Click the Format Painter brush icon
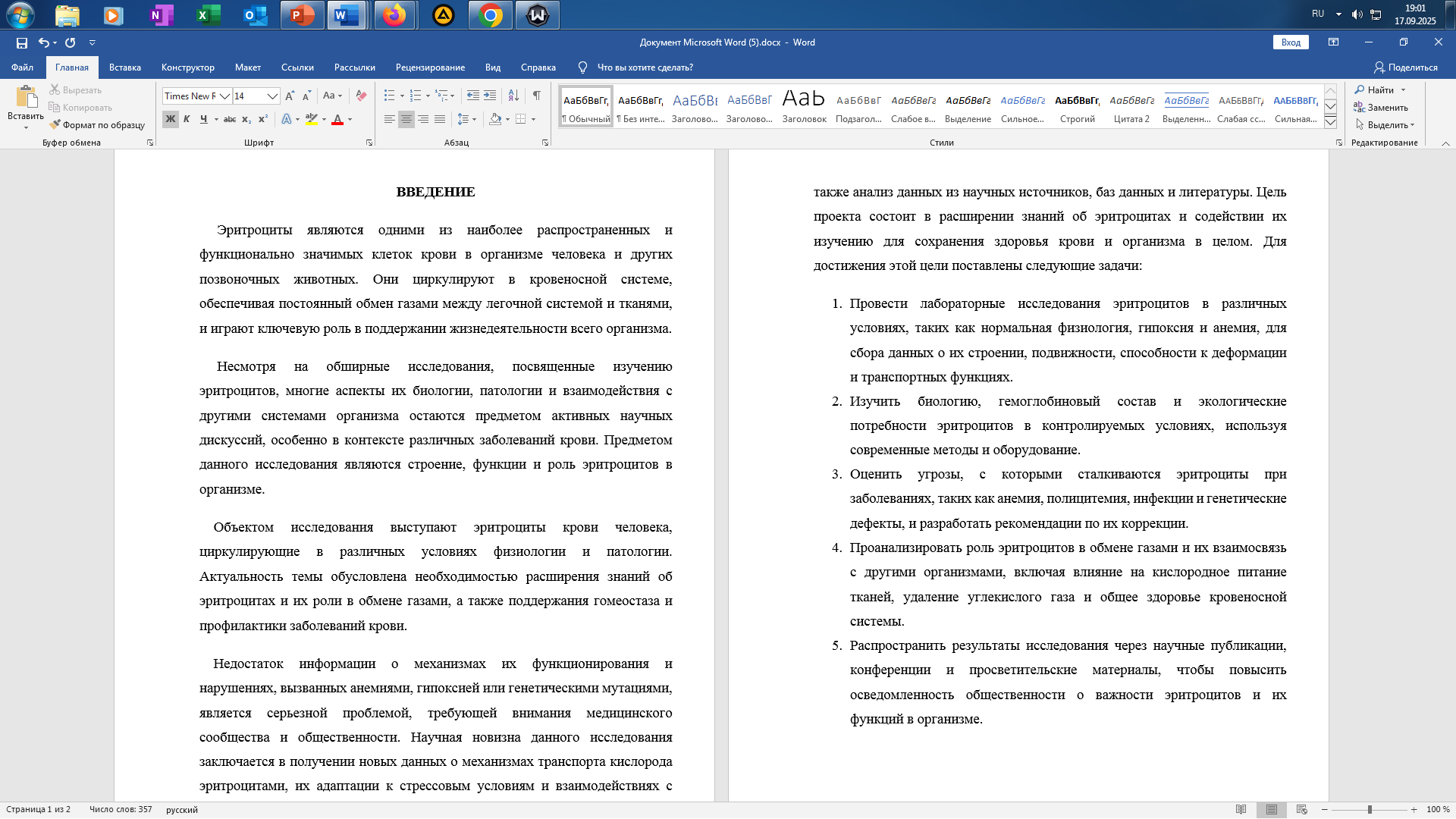Viewport: 1456px width, 819px height. [x=55, y=125]
